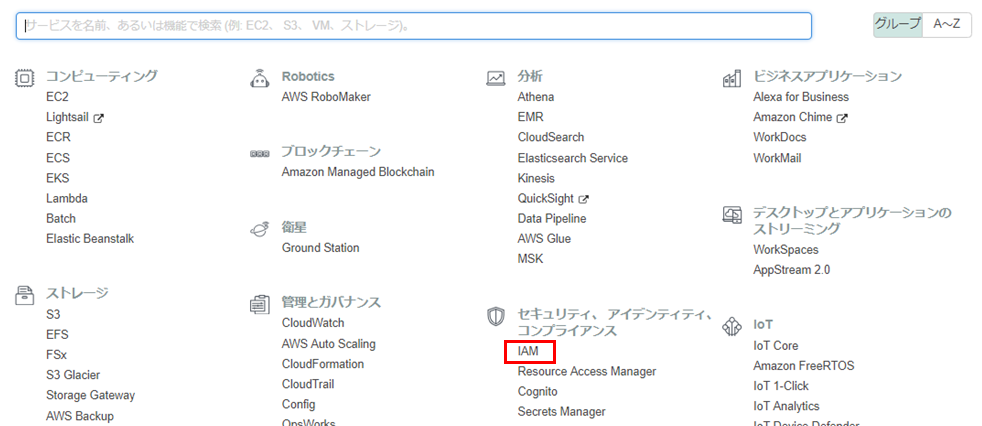Open Cognito service
Screen dimensions: 982x426
coord(537,392)
